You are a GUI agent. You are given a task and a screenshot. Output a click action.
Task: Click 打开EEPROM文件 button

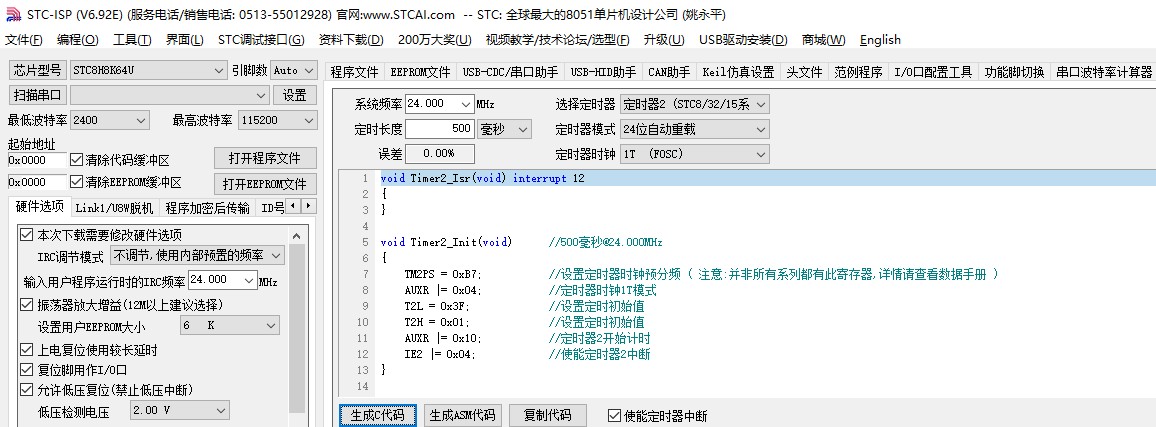pos(265,184)
